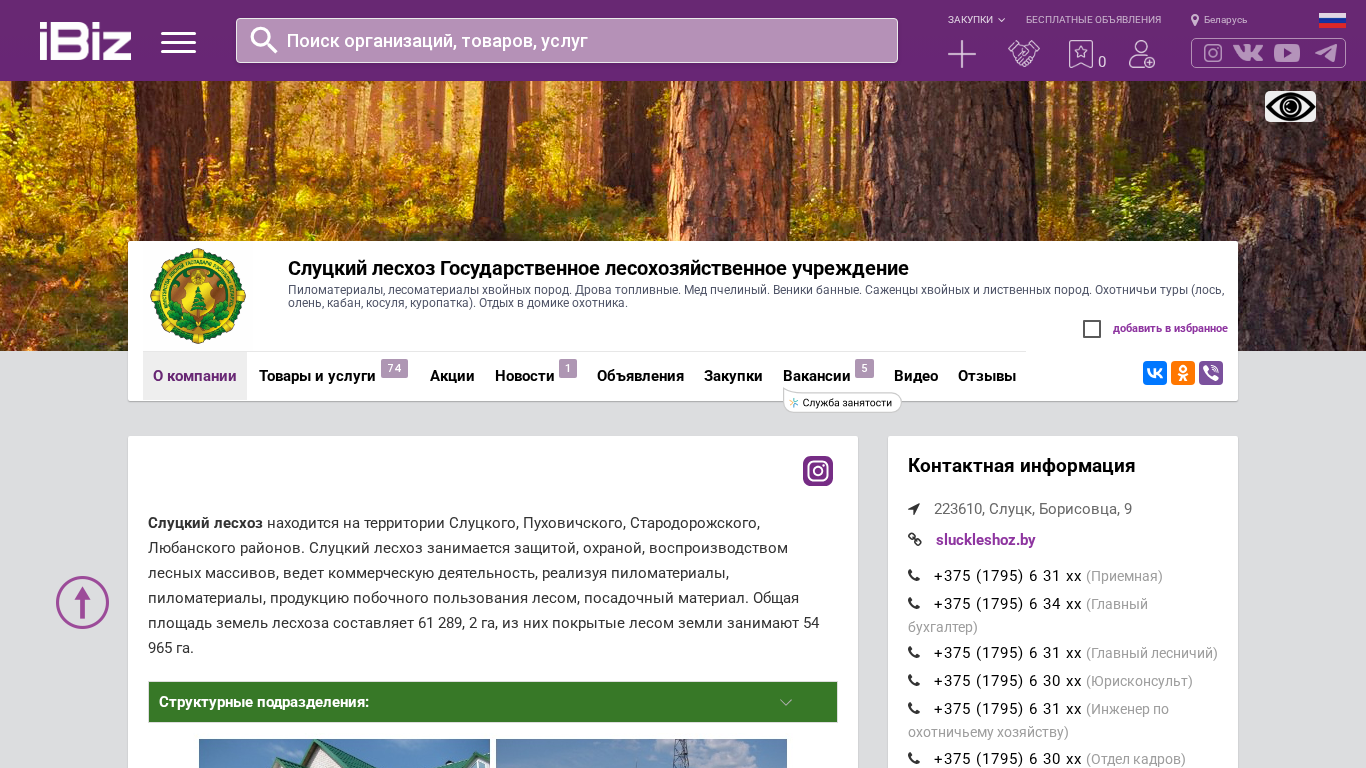1366x768 pixels.
Task: Open the hamburger main menu
Action: [178, 42]
